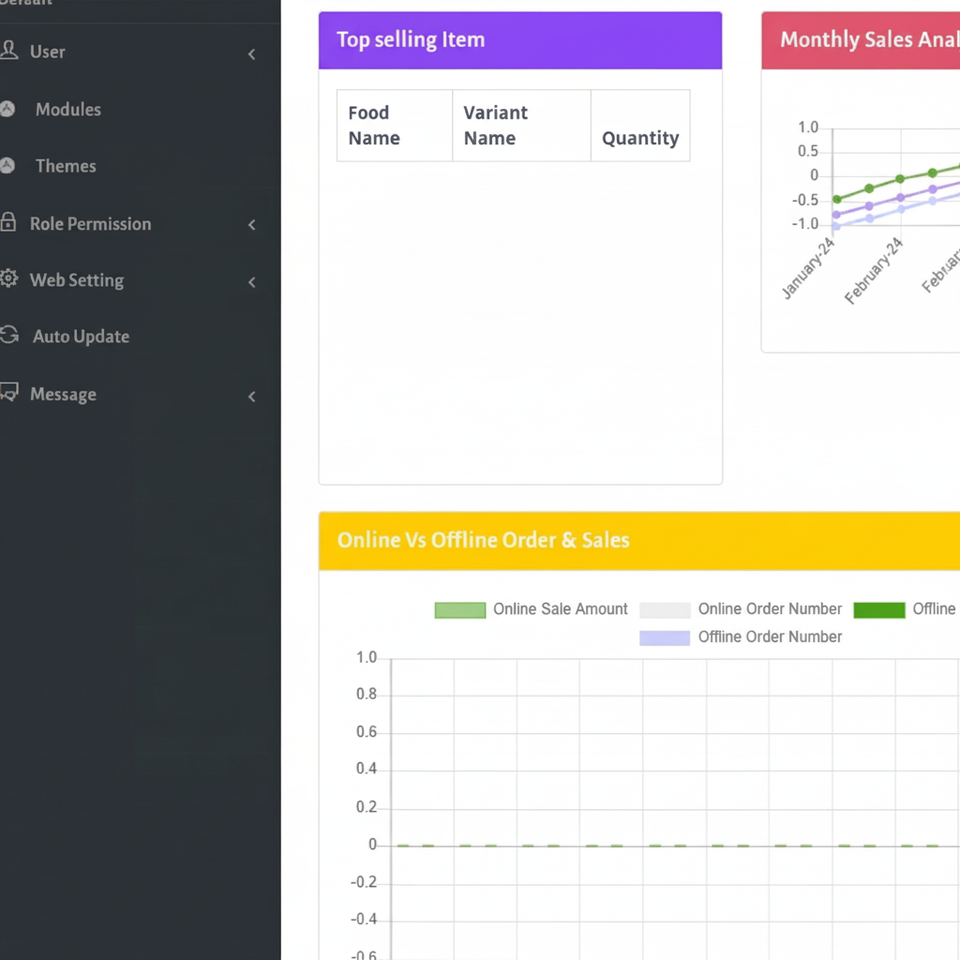Click the Quantity column header
The width and height of the screenshot is (960, 960).
(640, 138)
